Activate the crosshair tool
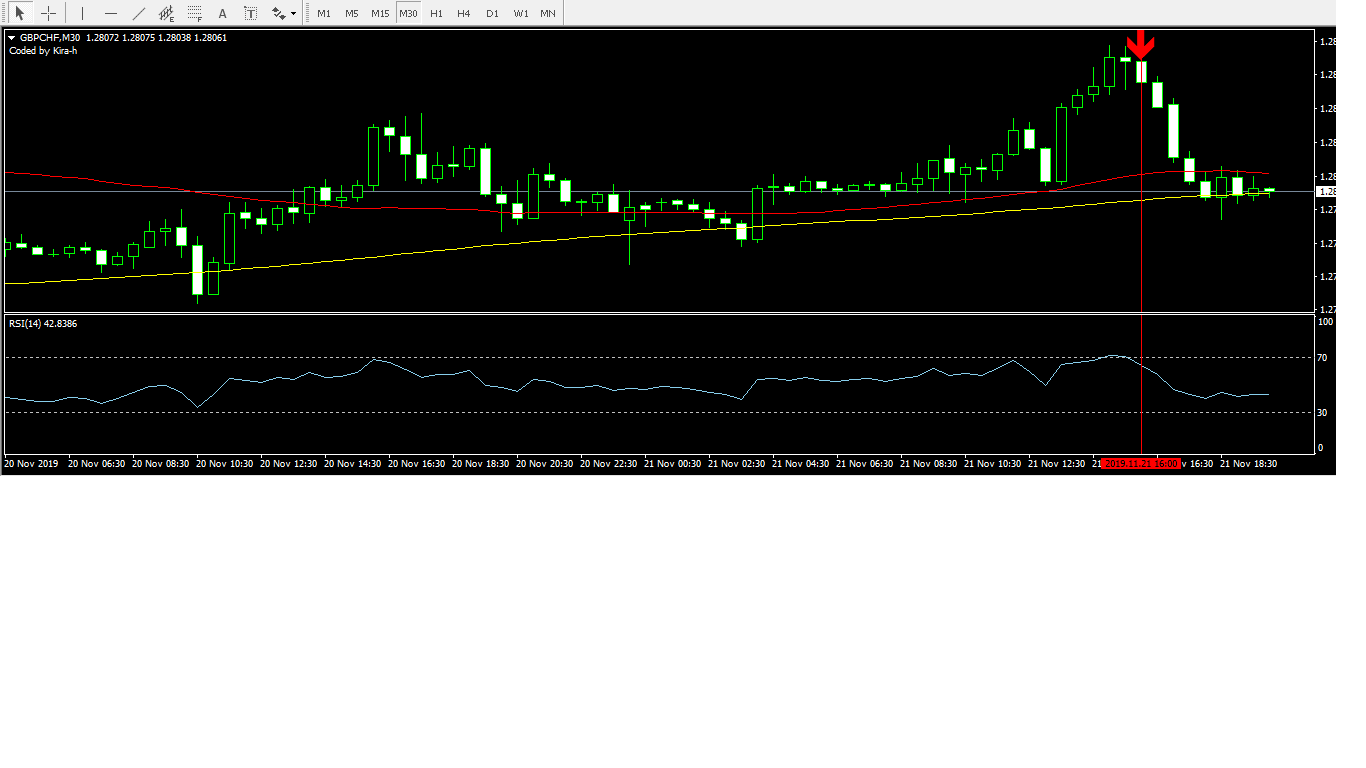The image size is (1366, 768). 48,13
